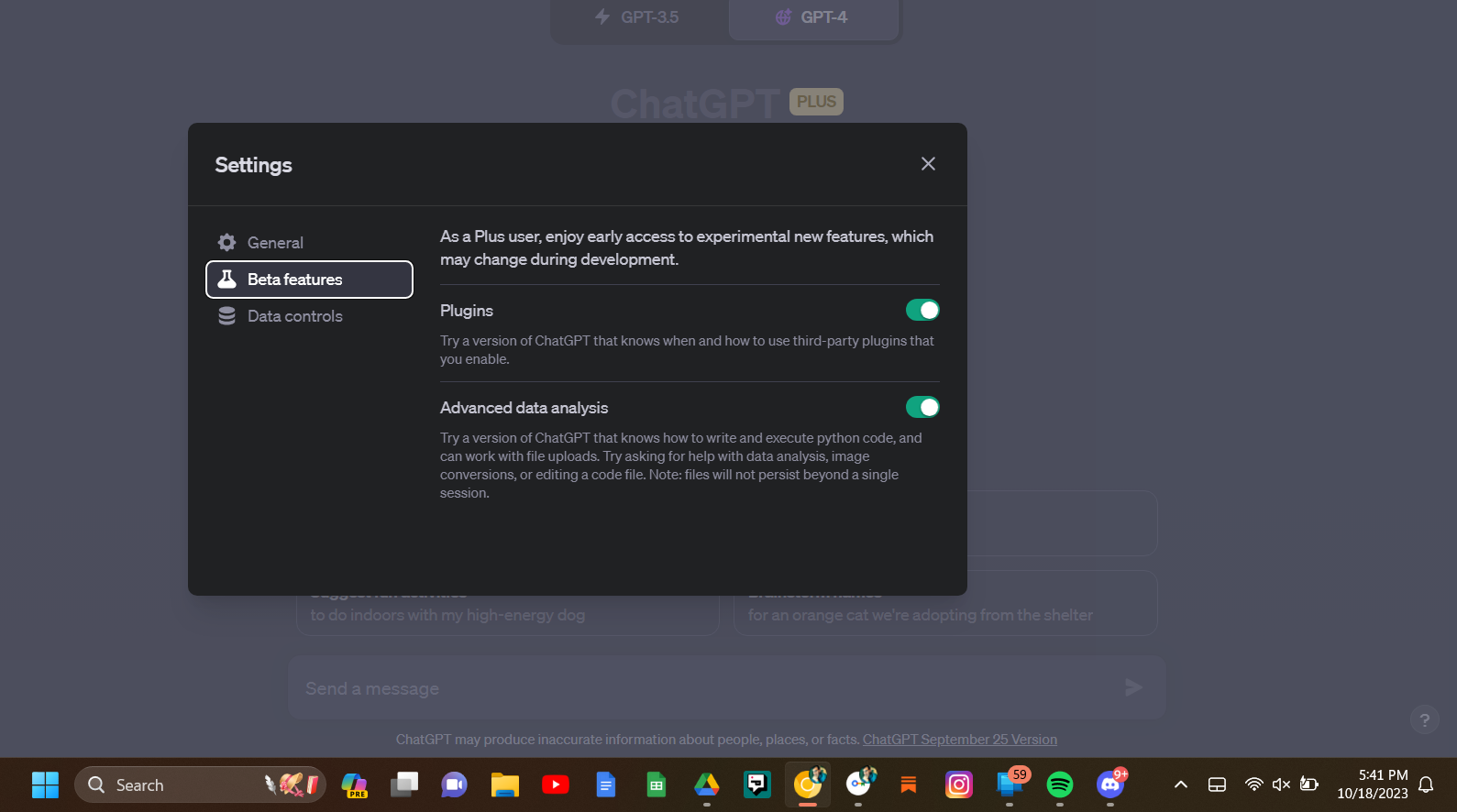
Task: Click the taskbar Search box
Action: (200, 785)
